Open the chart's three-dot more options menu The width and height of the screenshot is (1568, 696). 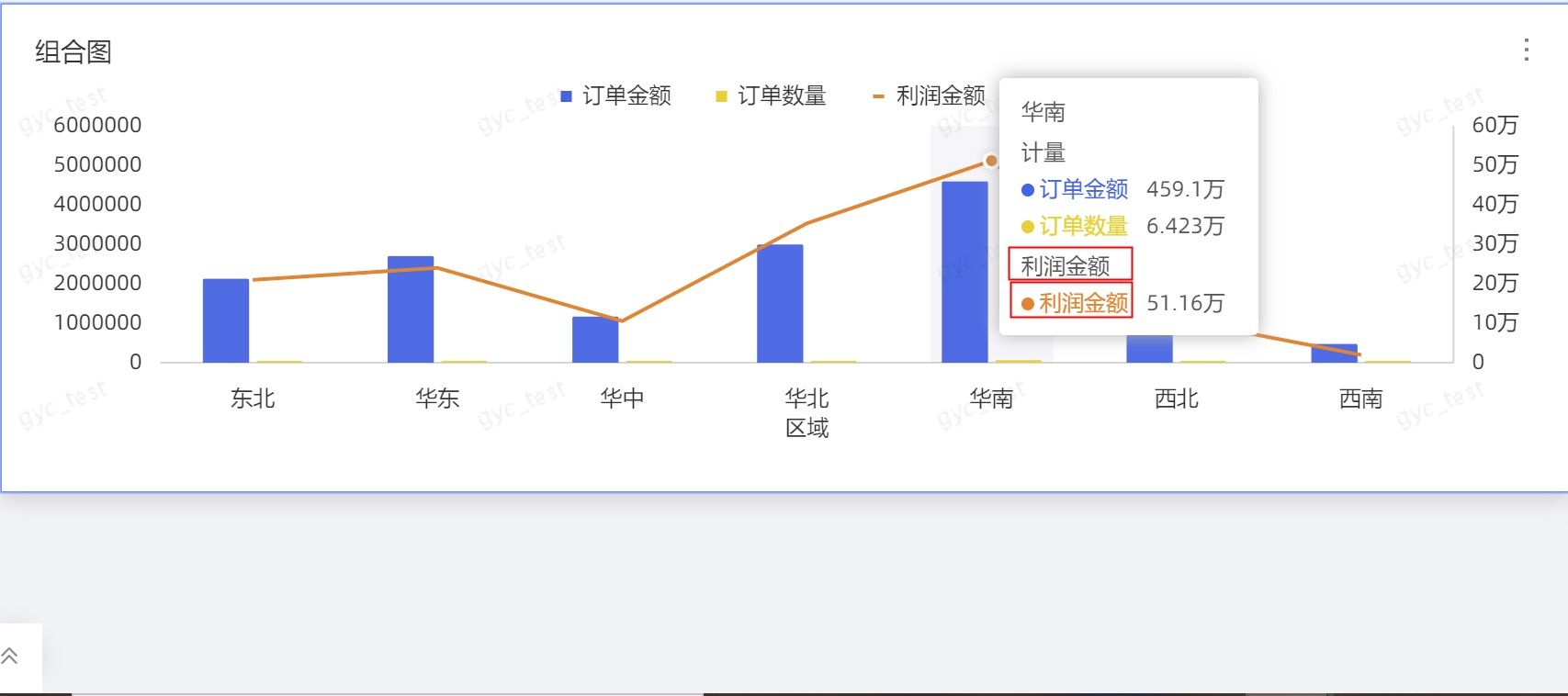pos(1526,50)
